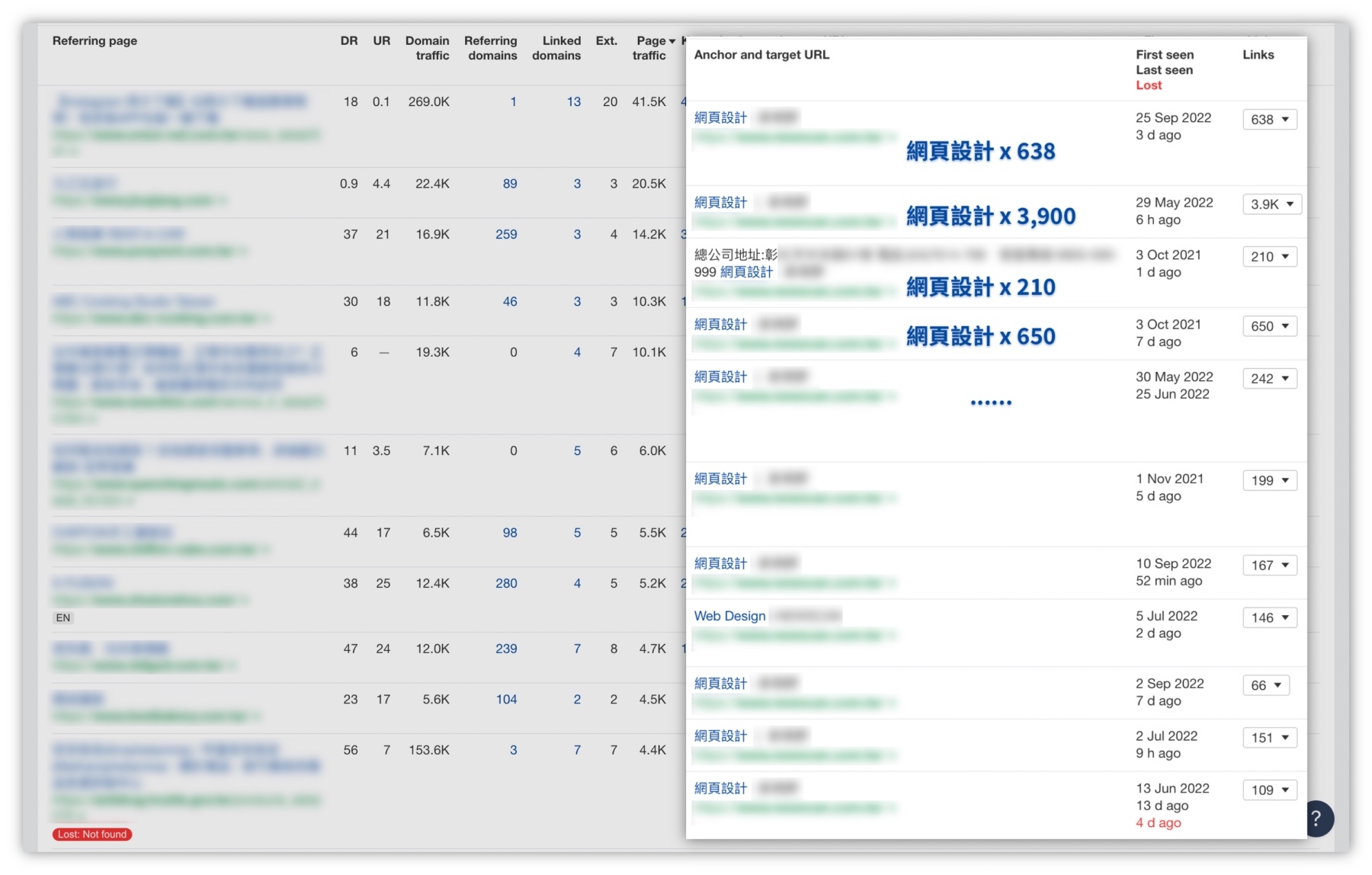1372x875 pixels.
Task: Expand the 638 links dropdown
Action: tap(1269, 120)
